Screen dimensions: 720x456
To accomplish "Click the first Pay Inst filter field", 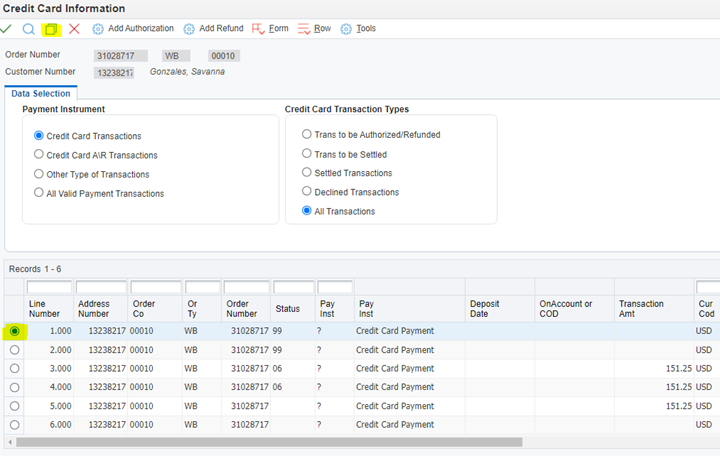I will click(335, 287).
